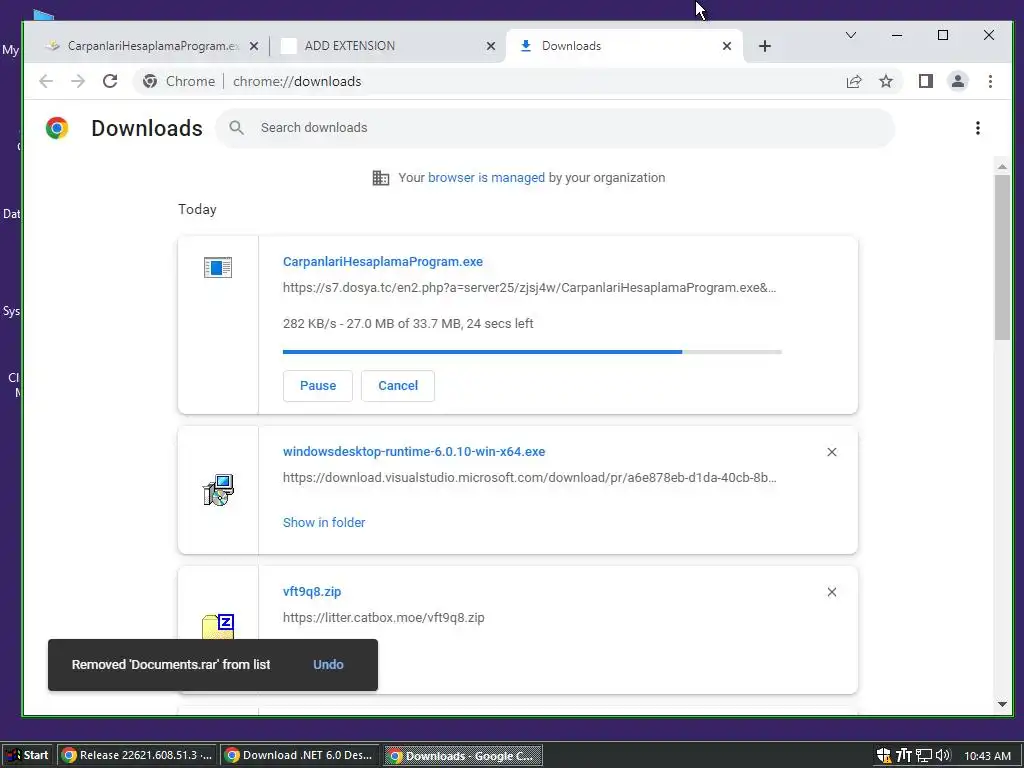Click the search magnifier icon in Downloads
1024x768 pixels.
coord(236,128)
